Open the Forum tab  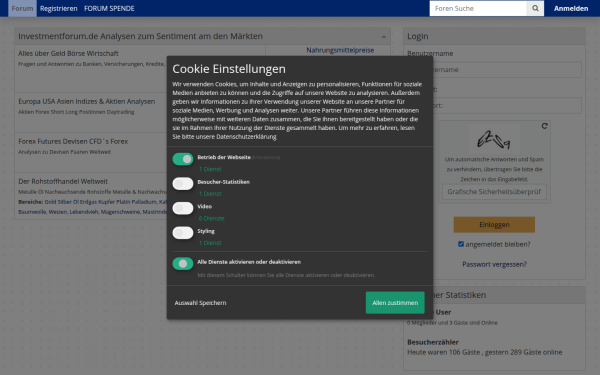[22, 8]
